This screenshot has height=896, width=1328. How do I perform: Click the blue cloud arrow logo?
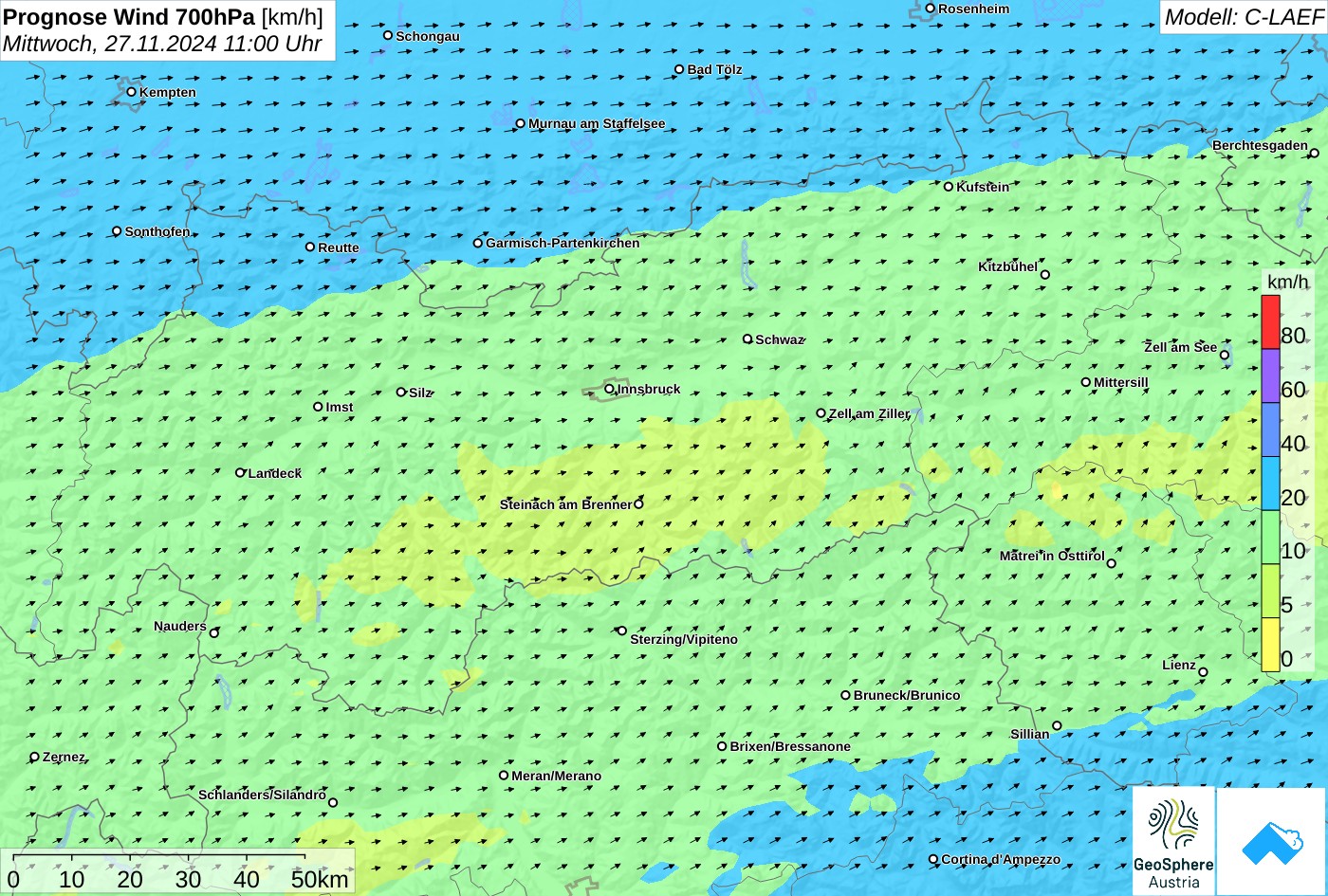click(x=1271, y=841)
